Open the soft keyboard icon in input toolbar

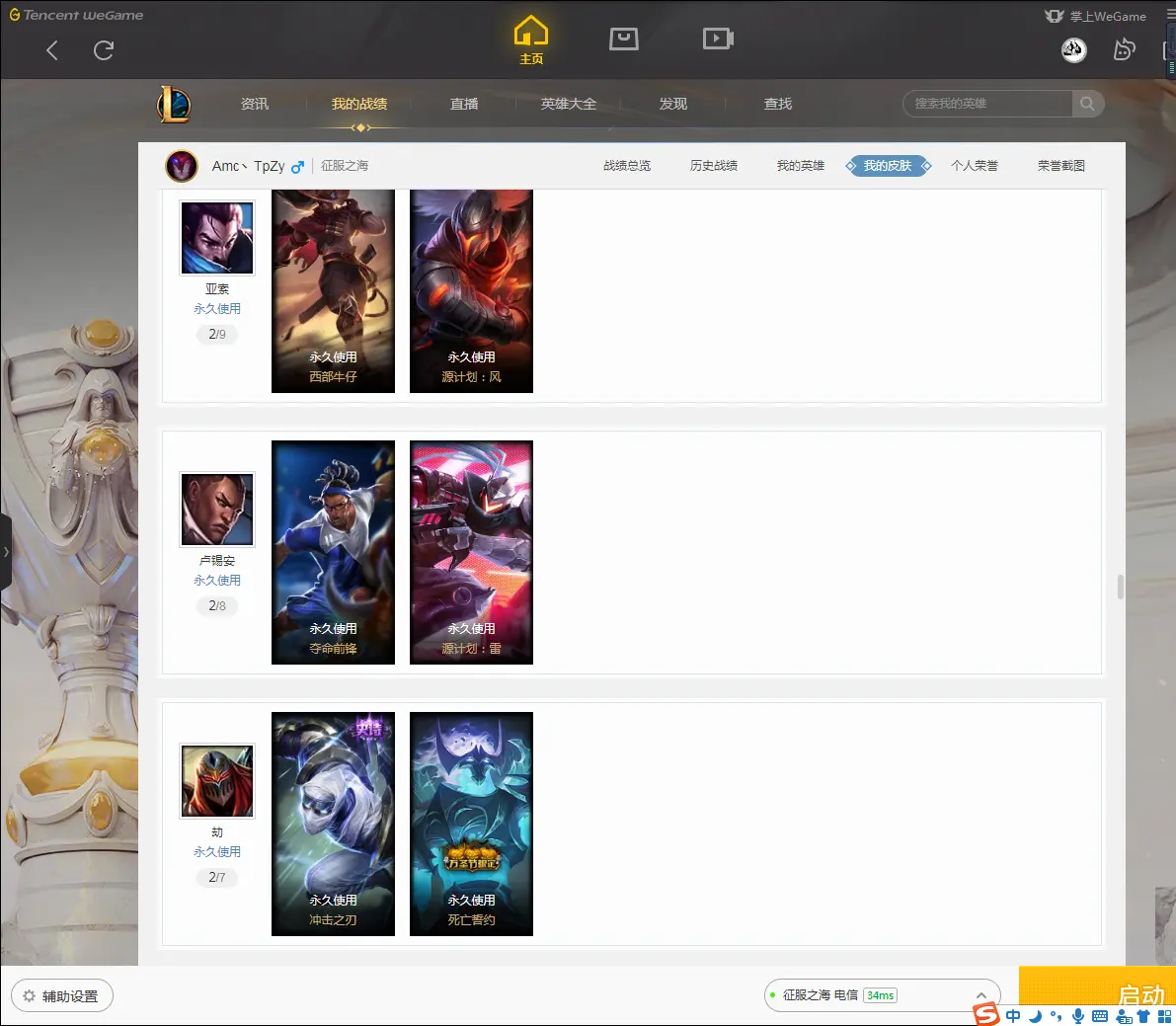pyautogui.click(x=1100, y=1016)
